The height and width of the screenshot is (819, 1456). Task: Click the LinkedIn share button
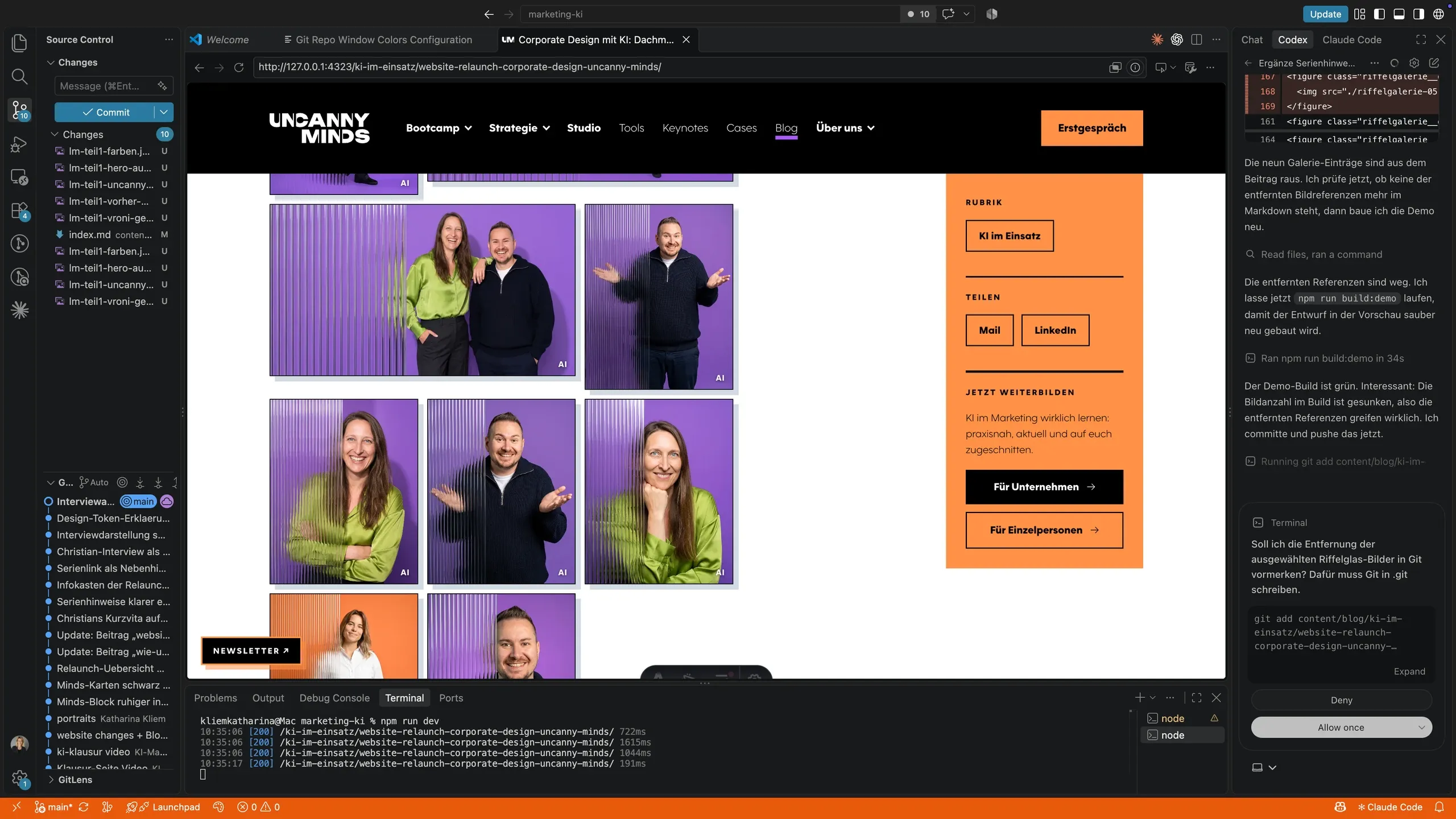tap(1055, 330)
